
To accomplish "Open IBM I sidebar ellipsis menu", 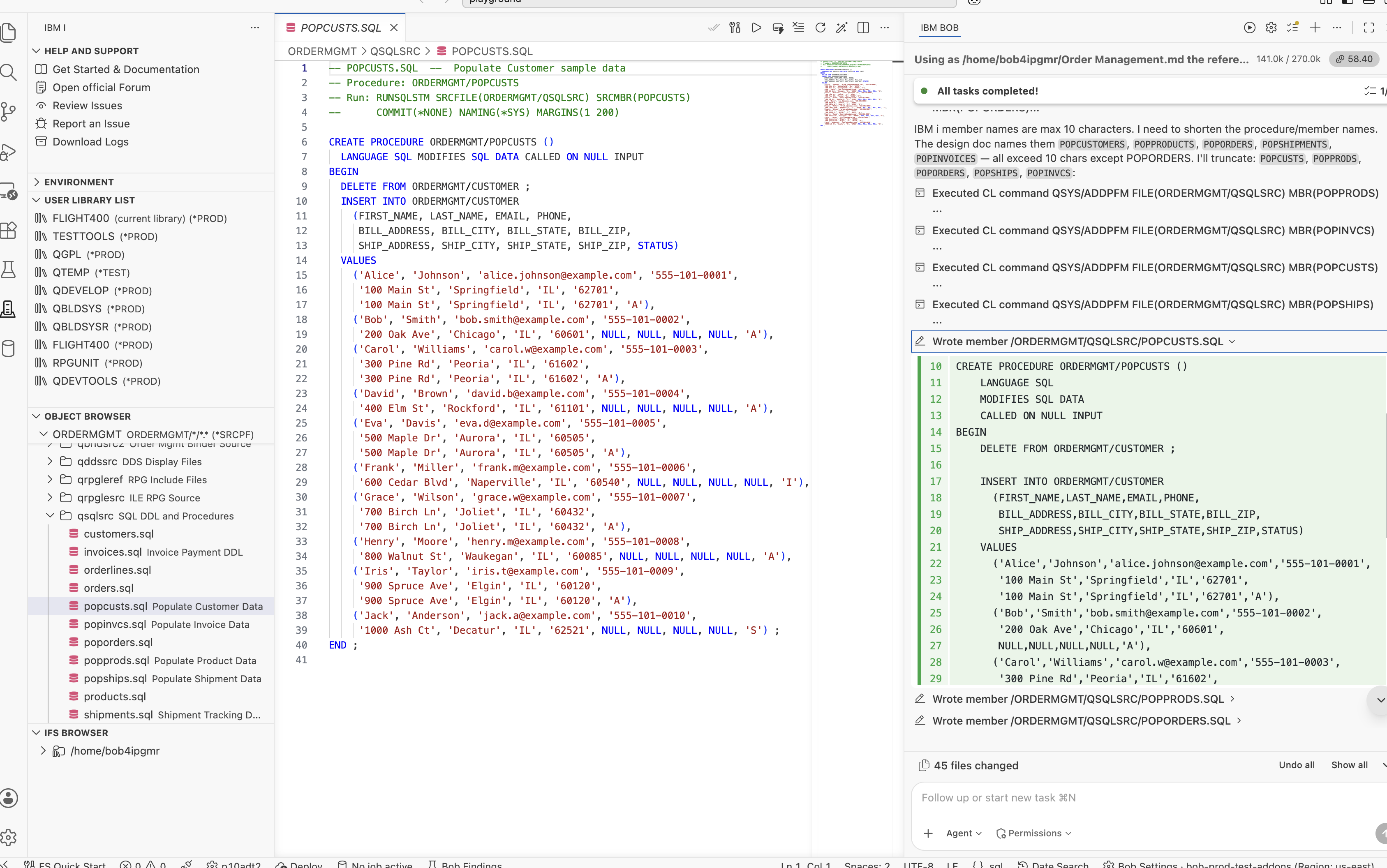I will (x=255, y=28).
